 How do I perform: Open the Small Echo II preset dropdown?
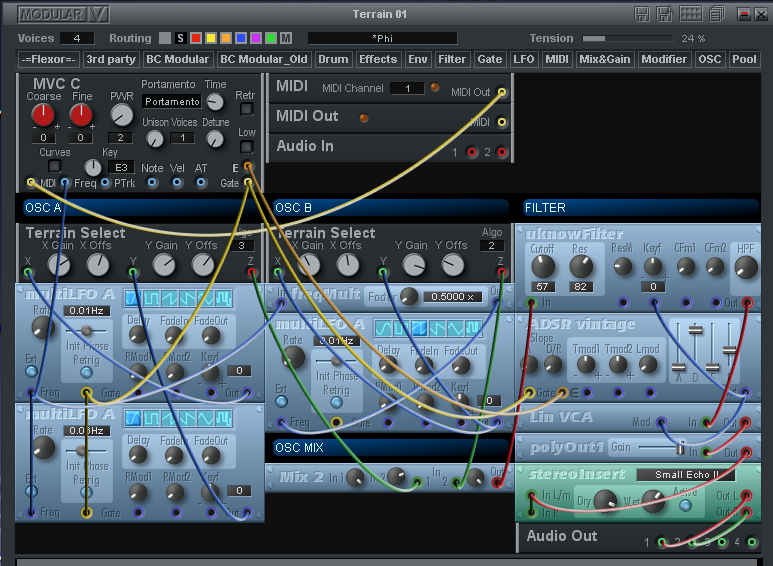pos(686,474)
